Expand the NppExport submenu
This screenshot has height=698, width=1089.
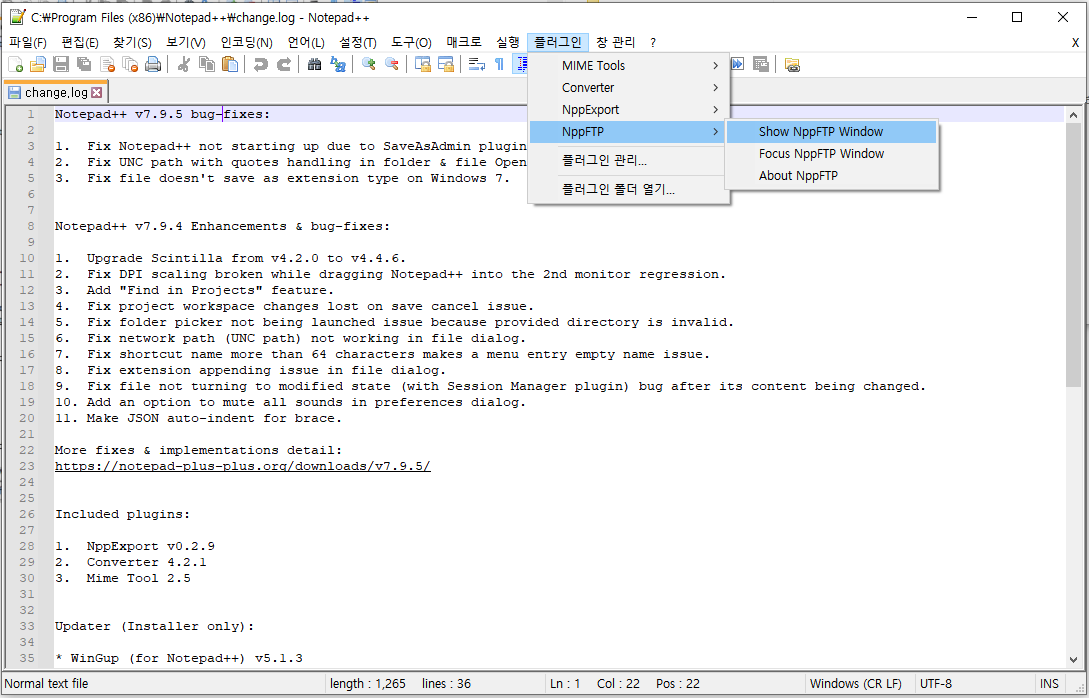pos(629,110)
